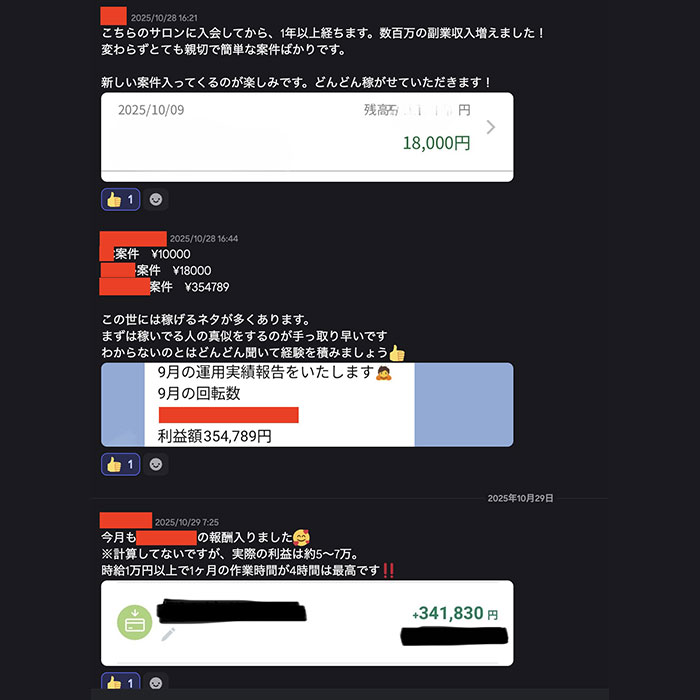Click the 利益額354,789円 text in image

pyautogui.click(x=214, y=436)
